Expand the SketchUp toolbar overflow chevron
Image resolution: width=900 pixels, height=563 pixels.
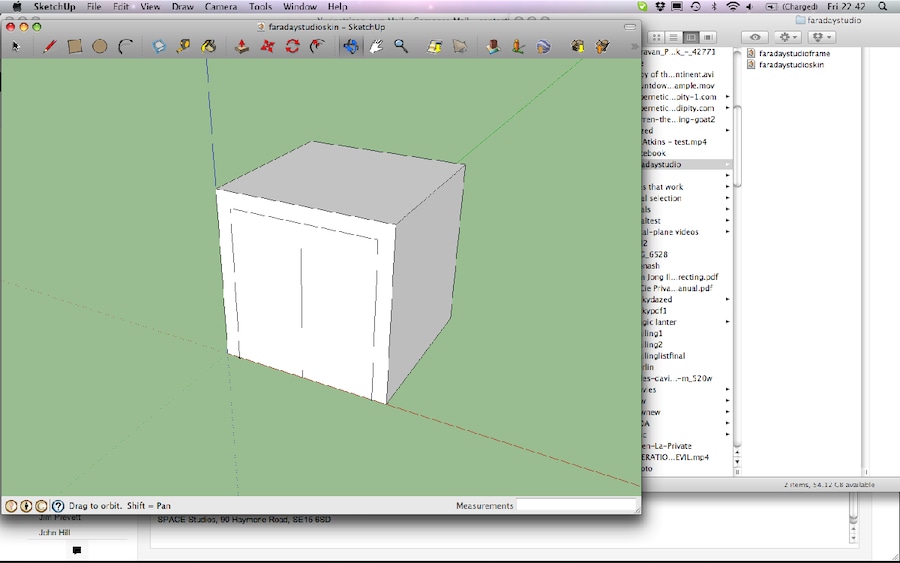[633, 46]
